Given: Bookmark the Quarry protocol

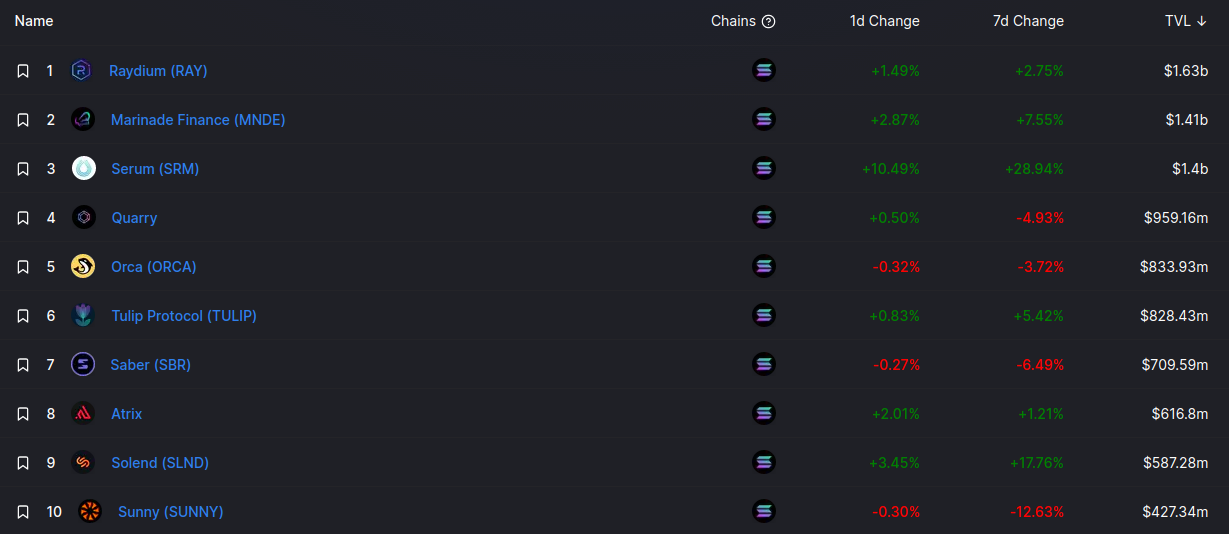Looking at the screenshot, I should pos(23,218).
